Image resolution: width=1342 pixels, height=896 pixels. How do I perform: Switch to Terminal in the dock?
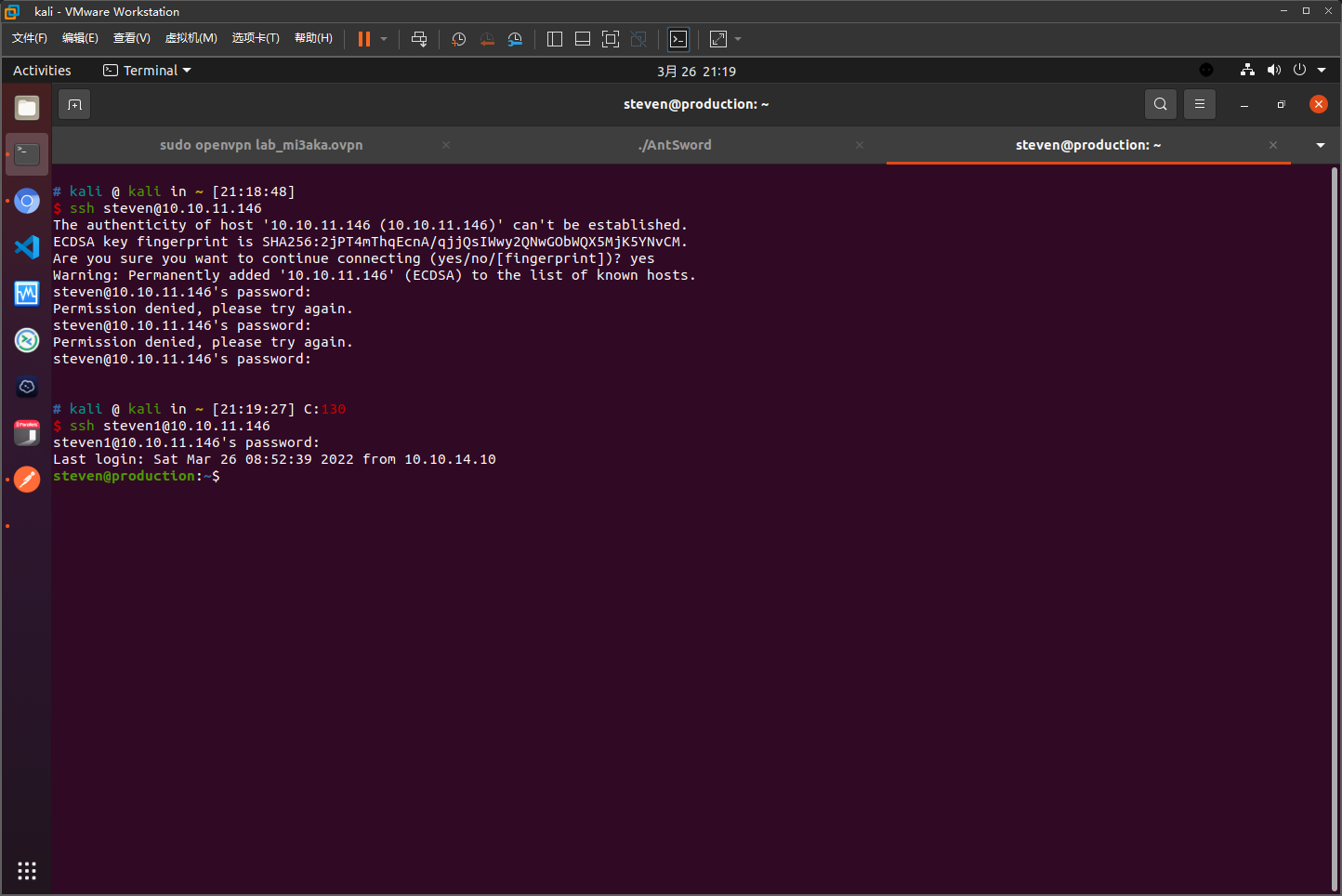coord(27,154)
